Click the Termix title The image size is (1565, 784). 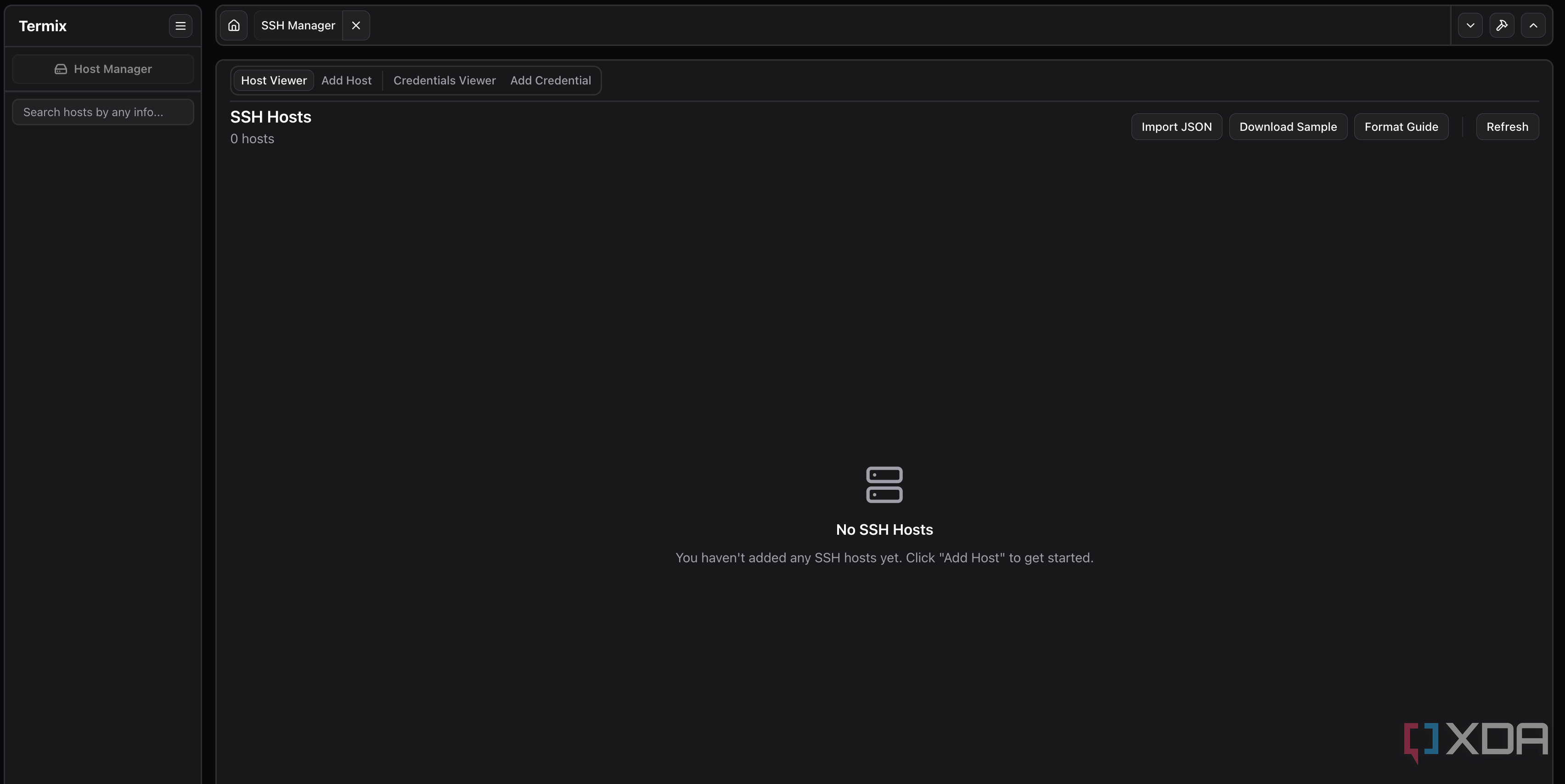[x=43, y=26]
